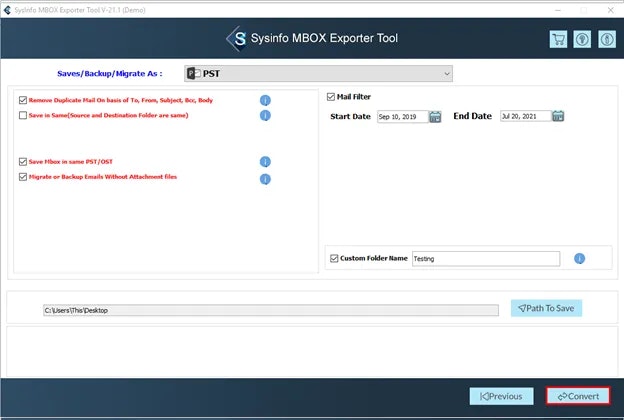The height and width of the screenshot is (420, 624).
Task: Uncheck Custom Folder Name checkbox
Action: [x=334, y=258]
